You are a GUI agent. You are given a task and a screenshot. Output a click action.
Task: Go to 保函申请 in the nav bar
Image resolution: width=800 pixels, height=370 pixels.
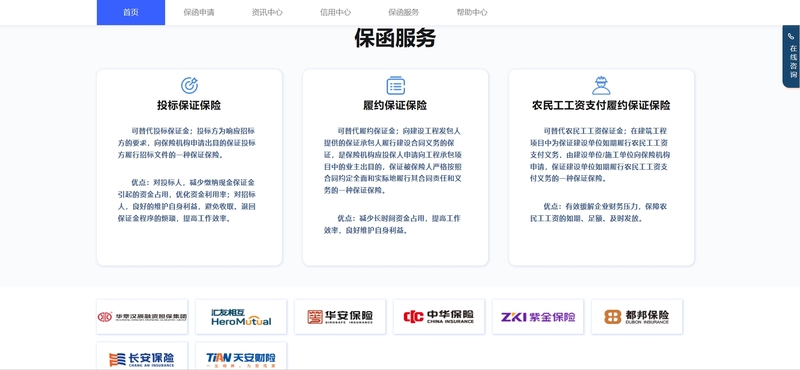click(199, 12)
